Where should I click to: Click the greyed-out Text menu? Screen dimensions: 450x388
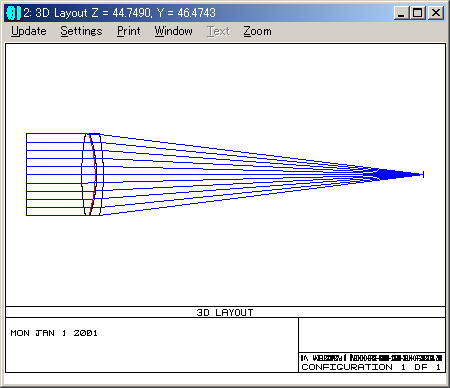(219, 31)
